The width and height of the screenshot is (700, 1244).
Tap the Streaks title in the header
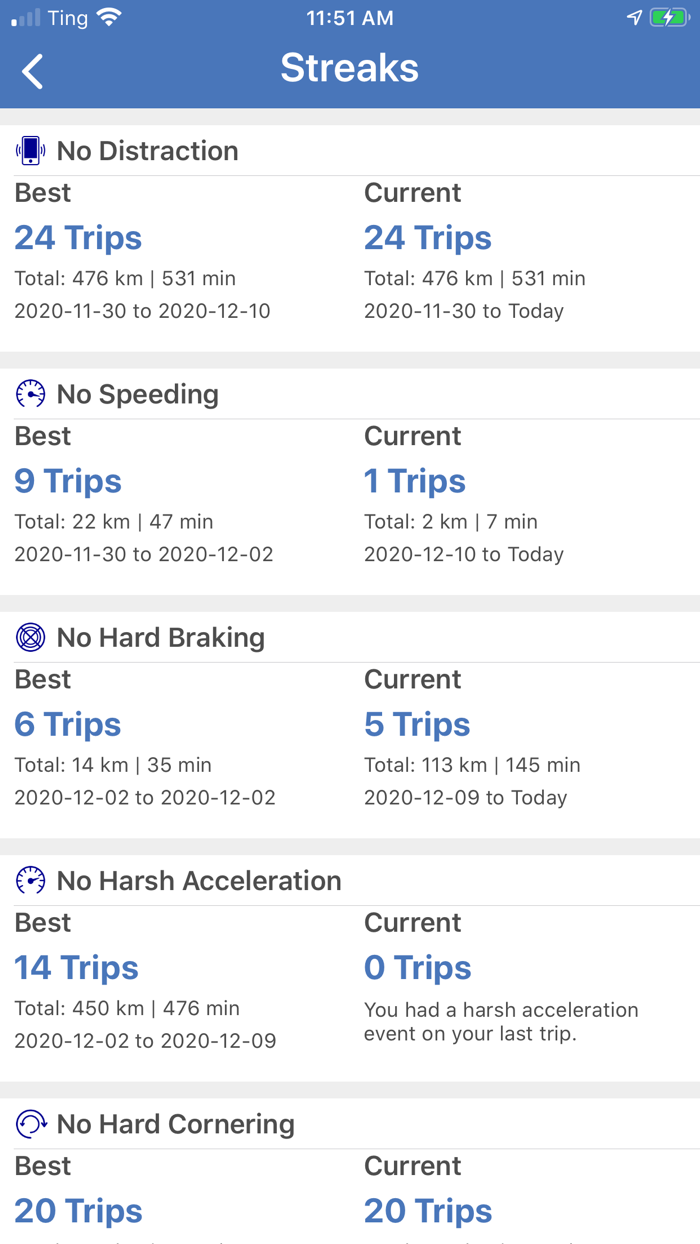350,69
